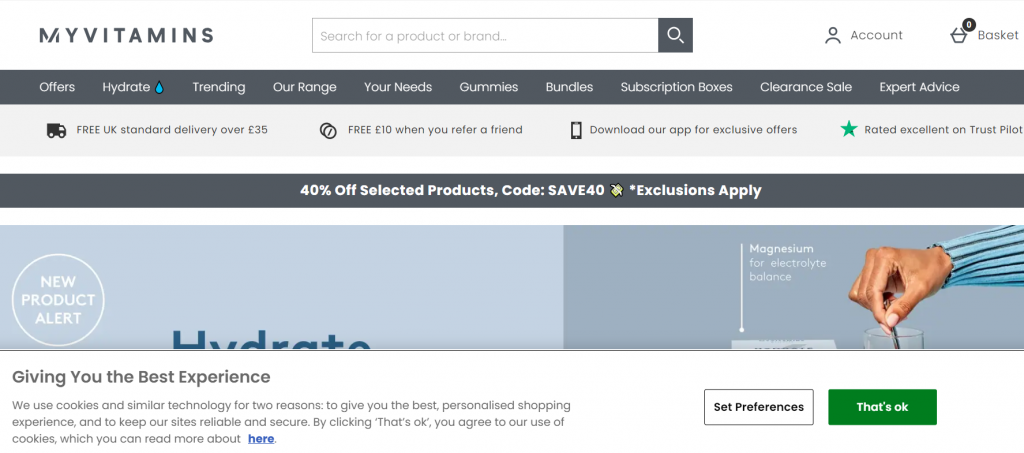The width and height of the screenshot is (1024, 453).
Task: Open Subscription Boxes in the navigation
Action: (x=677, y=87)
